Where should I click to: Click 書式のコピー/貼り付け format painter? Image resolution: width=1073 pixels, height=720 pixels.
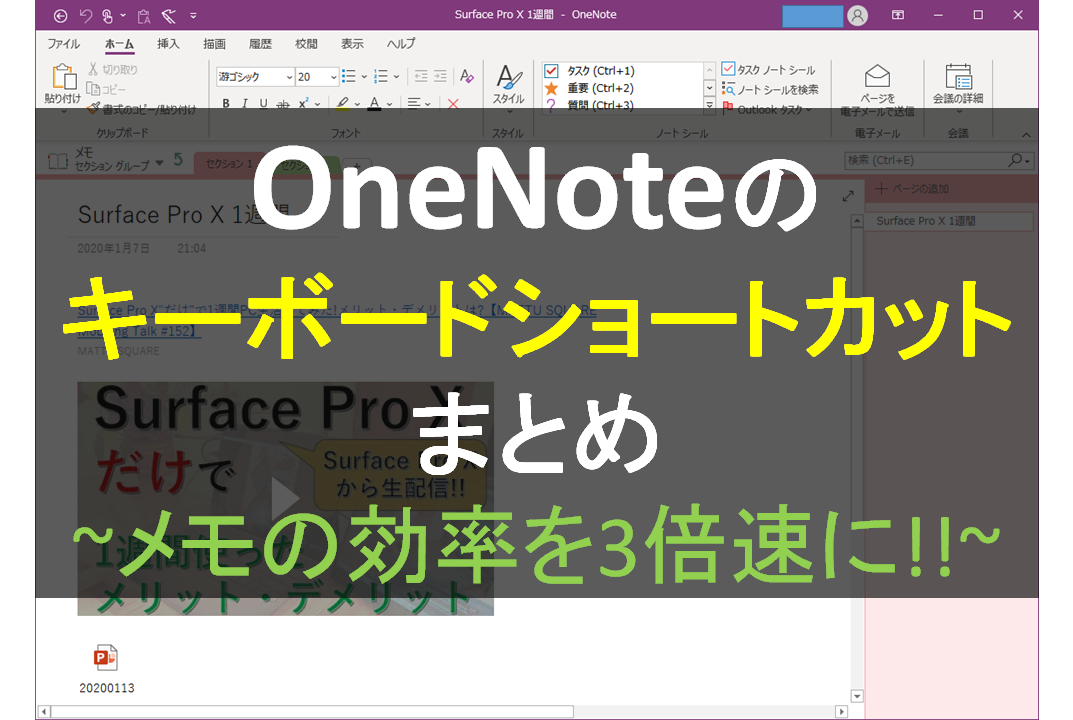click(142, 110)
